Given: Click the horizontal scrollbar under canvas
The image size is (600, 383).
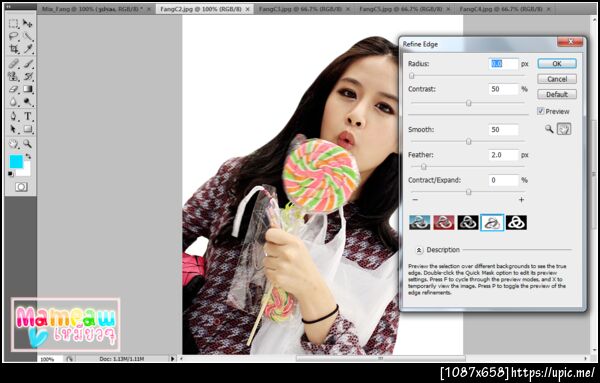Looking at the screenshot, I should (x=380, y=359).
